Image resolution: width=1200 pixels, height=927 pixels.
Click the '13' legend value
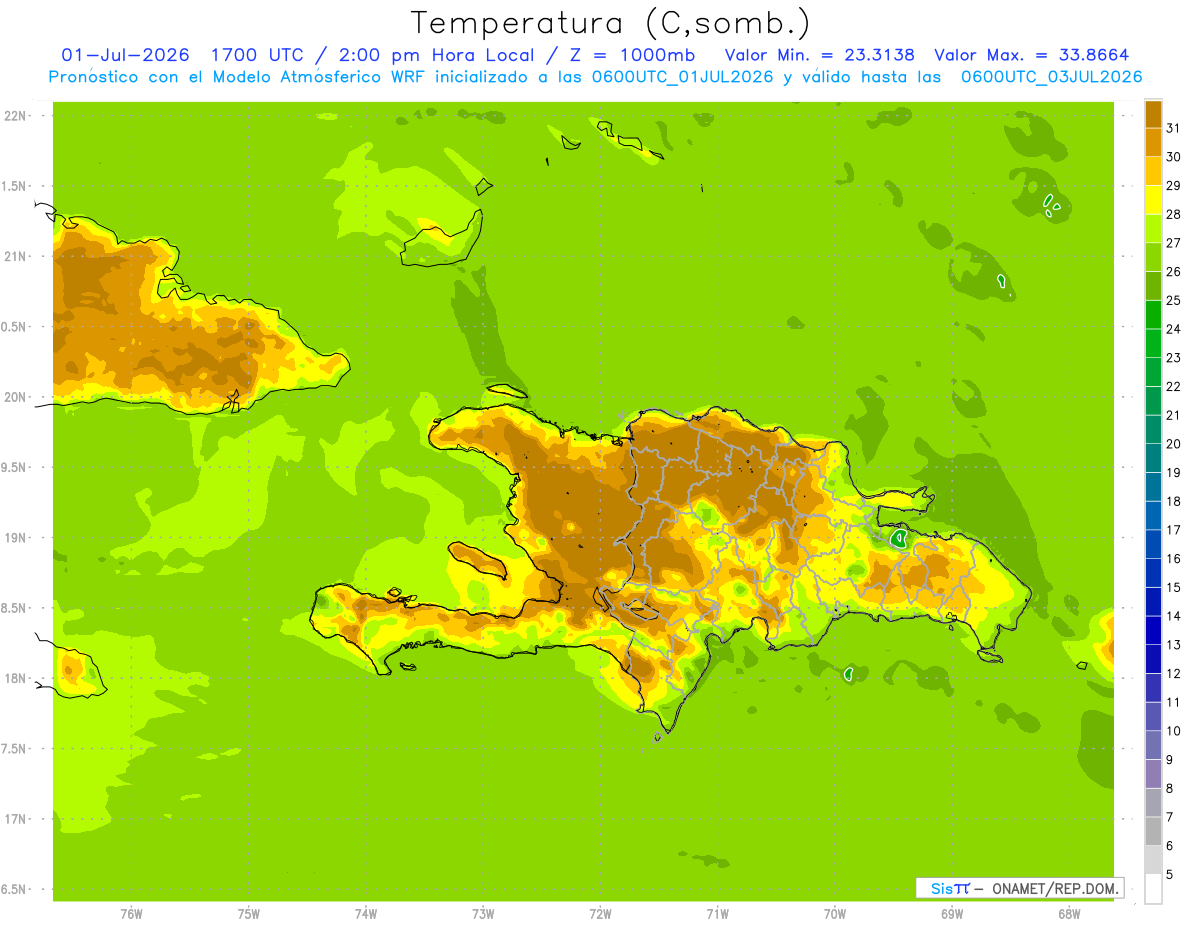coord(1173,645)
